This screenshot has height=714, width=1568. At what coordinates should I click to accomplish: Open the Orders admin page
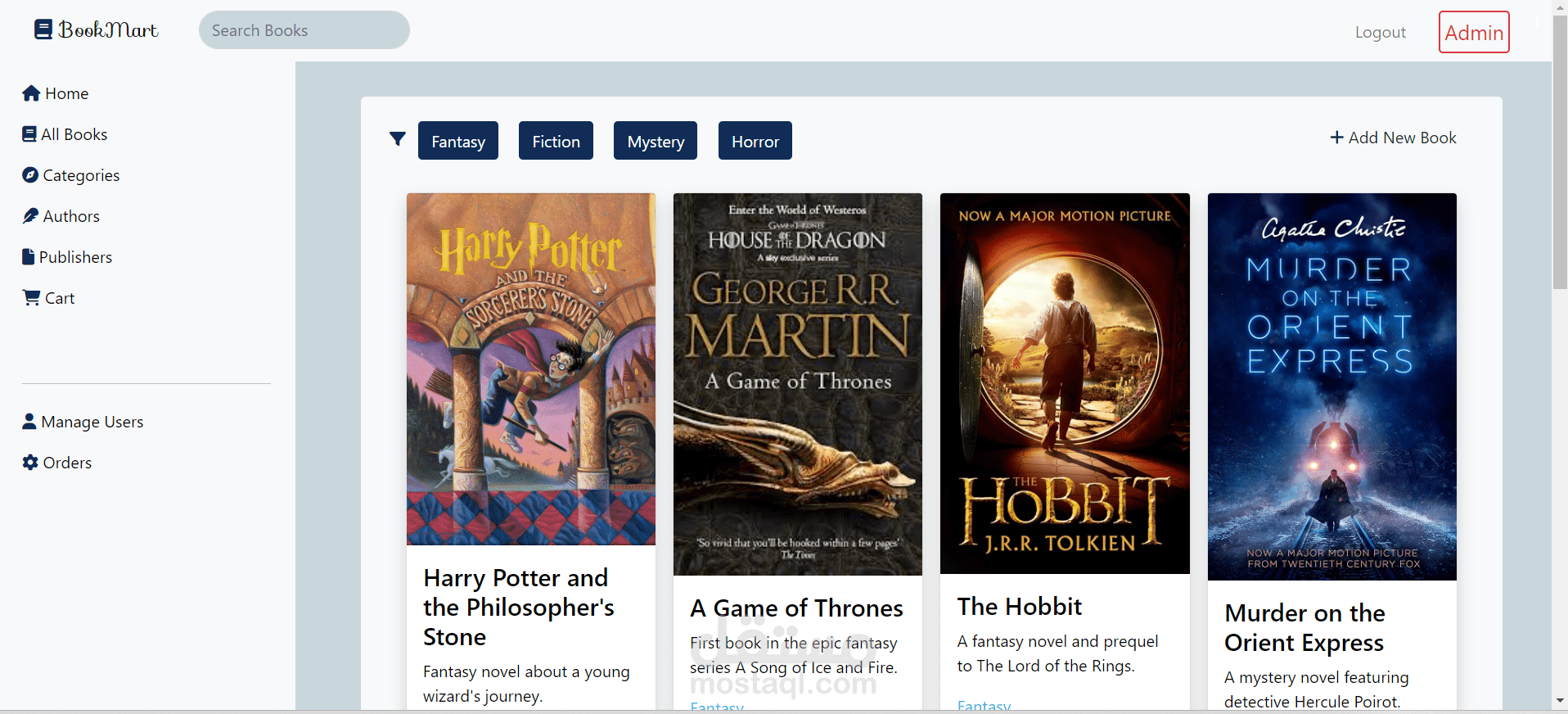pyautogui.click(x=57, y=463)
